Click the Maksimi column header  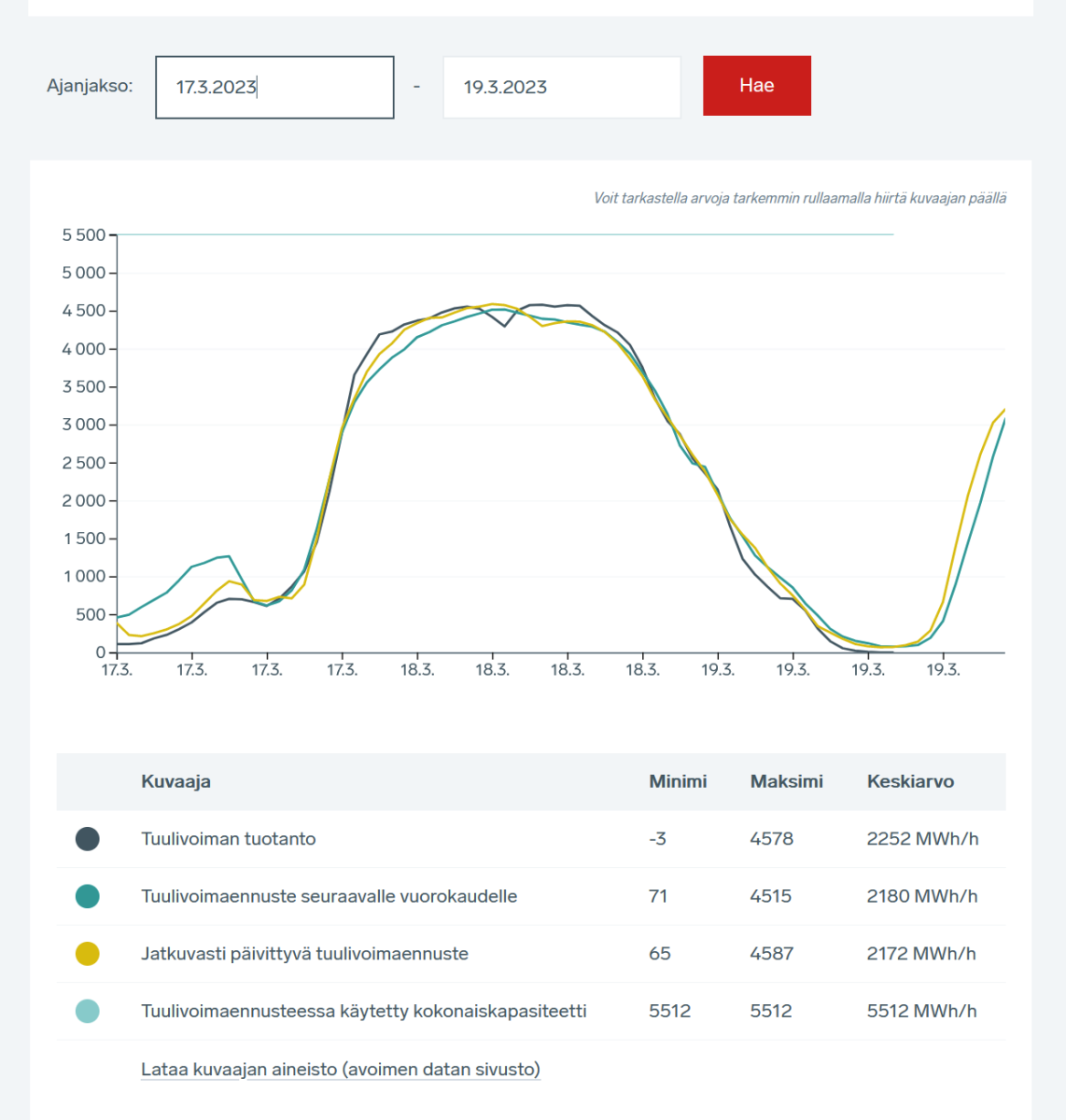coord(786,782)
